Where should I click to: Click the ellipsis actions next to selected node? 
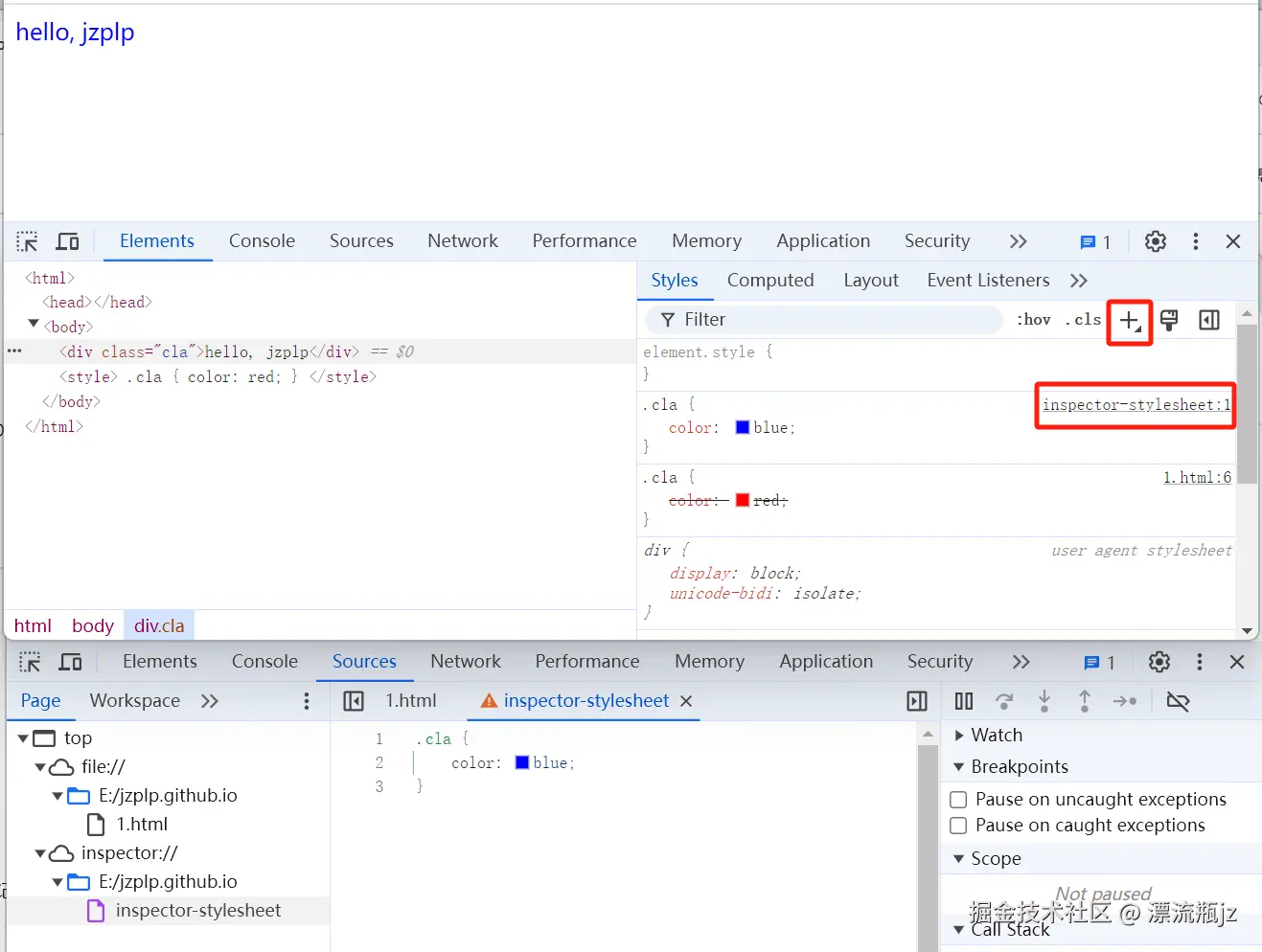tap(14, 351)
